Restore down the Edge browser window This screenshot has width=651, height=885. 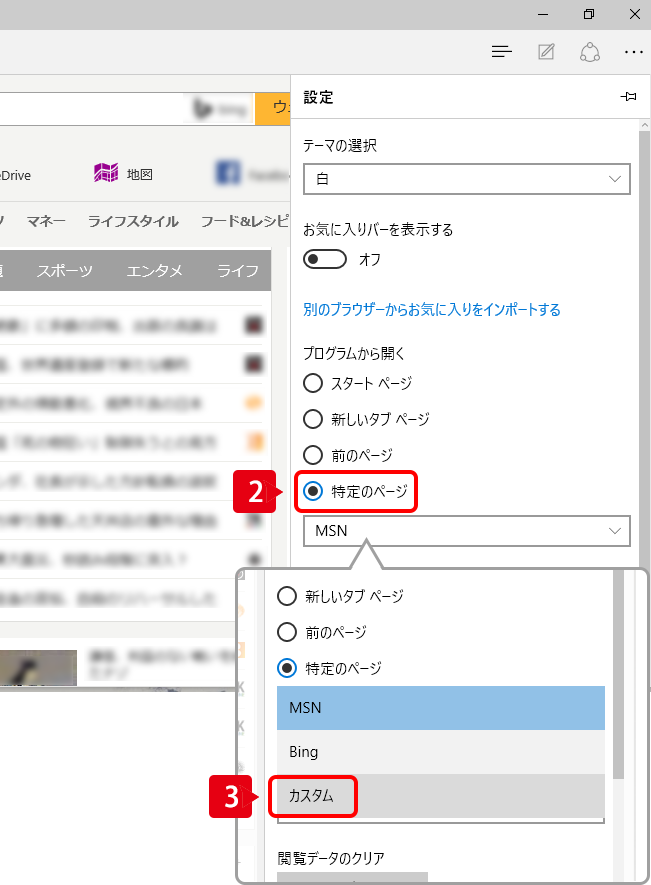tap(589, 15)
